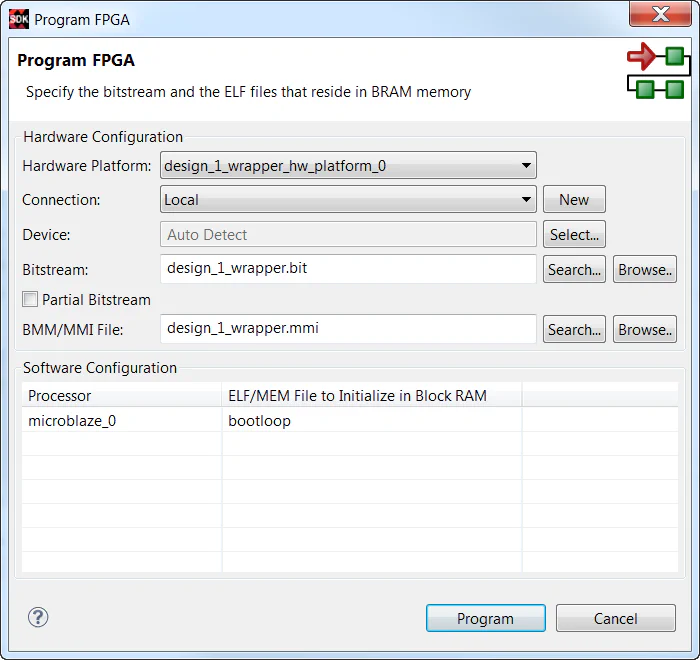The image size is (700, 660).
Task: Click the Program button
Action: 486,618
